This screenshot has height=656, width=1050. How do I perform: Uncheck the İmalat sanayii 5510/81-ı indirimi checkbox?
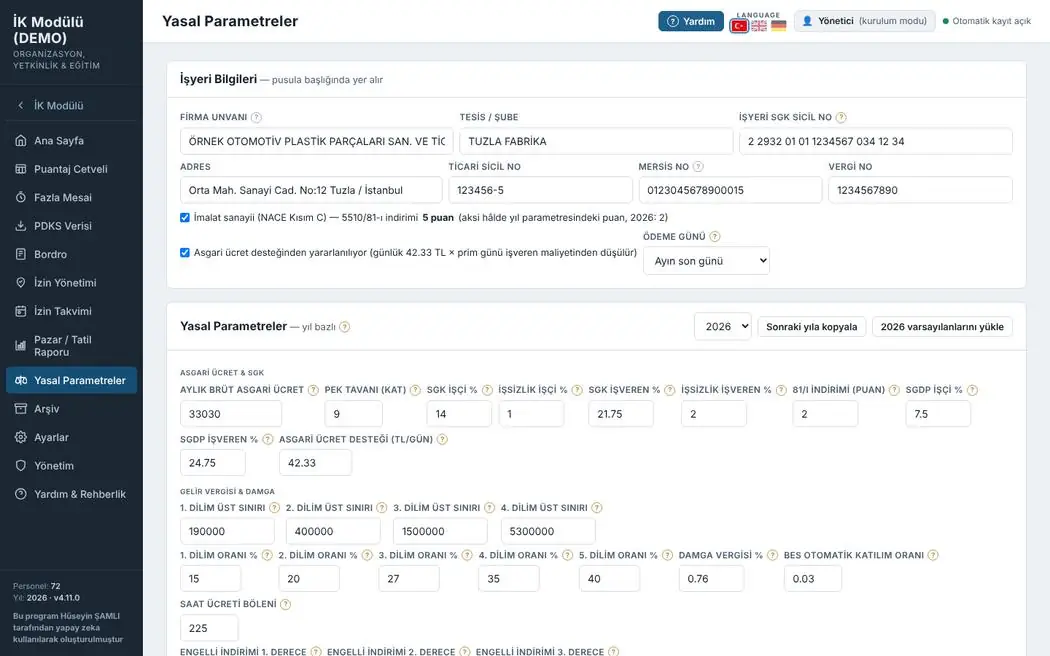point(185,218)
